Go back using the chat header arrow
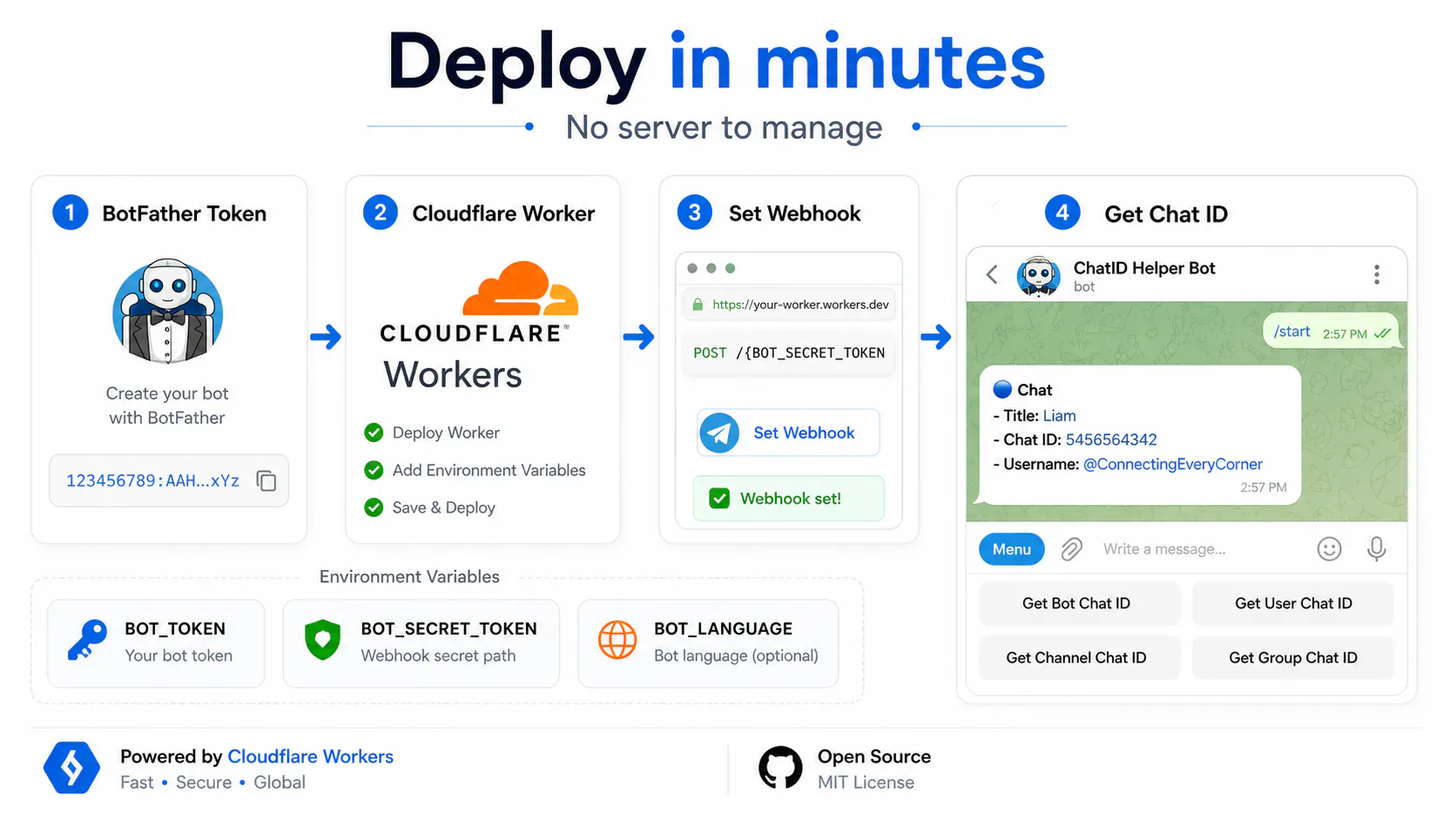This screenshot has width=1456, height=819. (x=992, y=275)
